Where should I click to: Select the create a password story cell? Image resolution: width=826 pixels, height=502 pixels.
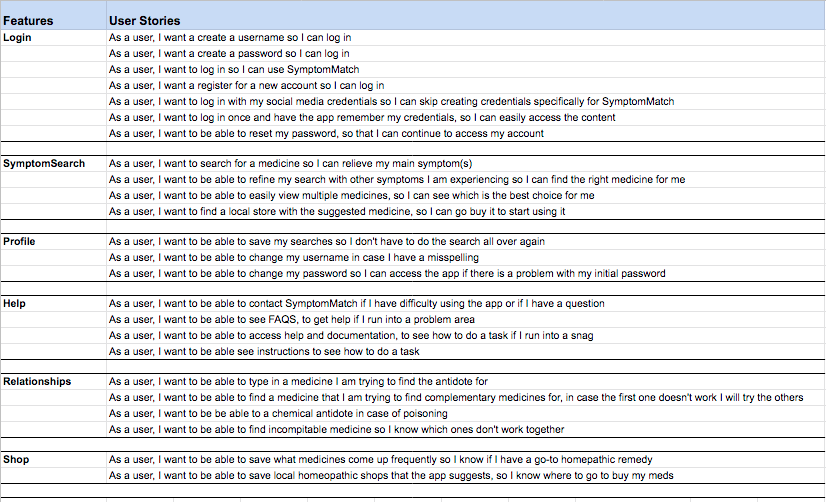click(x=466, y=54)
